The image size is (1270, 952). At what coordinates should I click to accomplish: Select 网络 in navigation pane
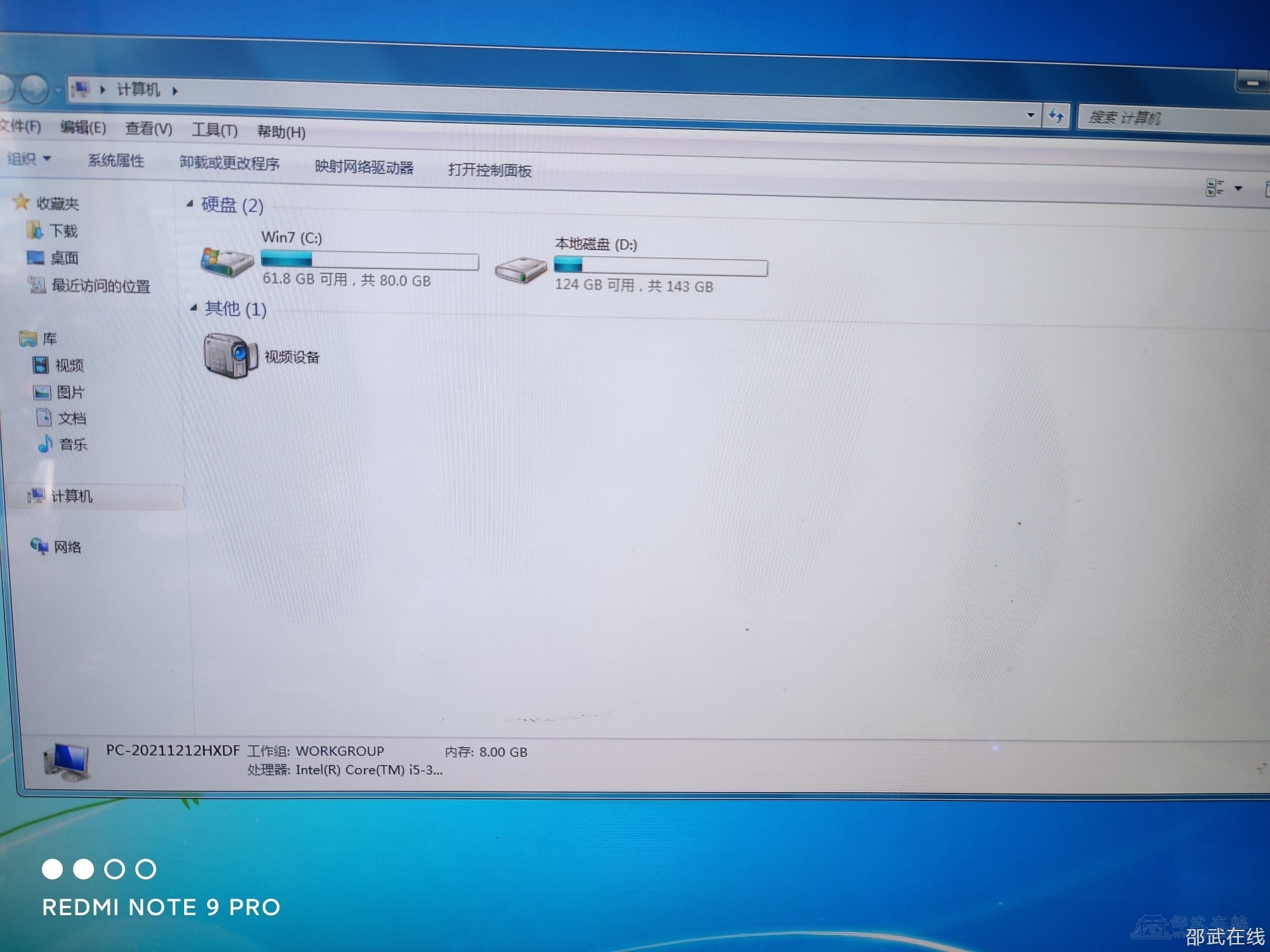point(67,547)
